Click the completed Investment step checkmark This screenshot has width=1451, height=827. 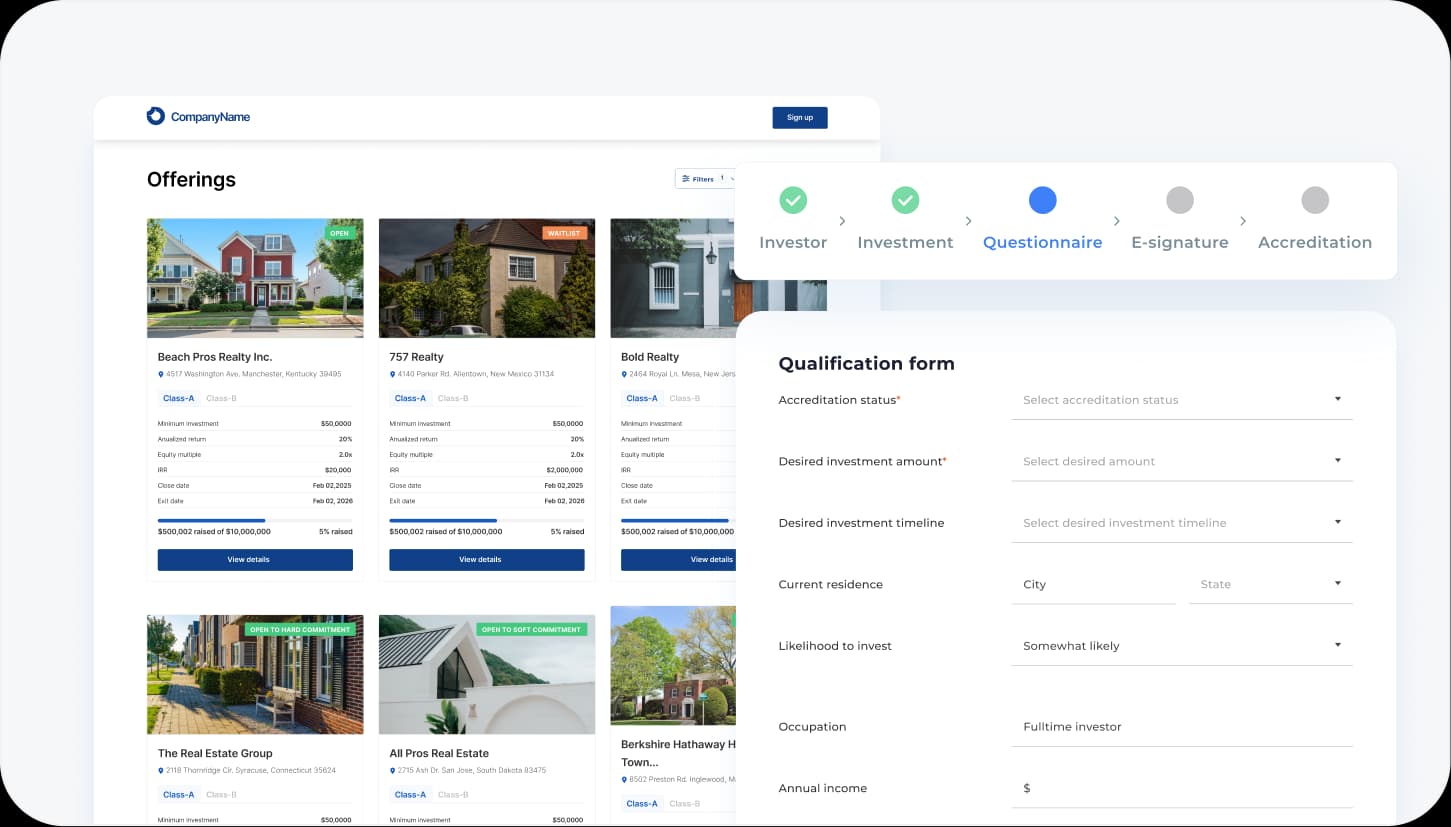[905, 200]
